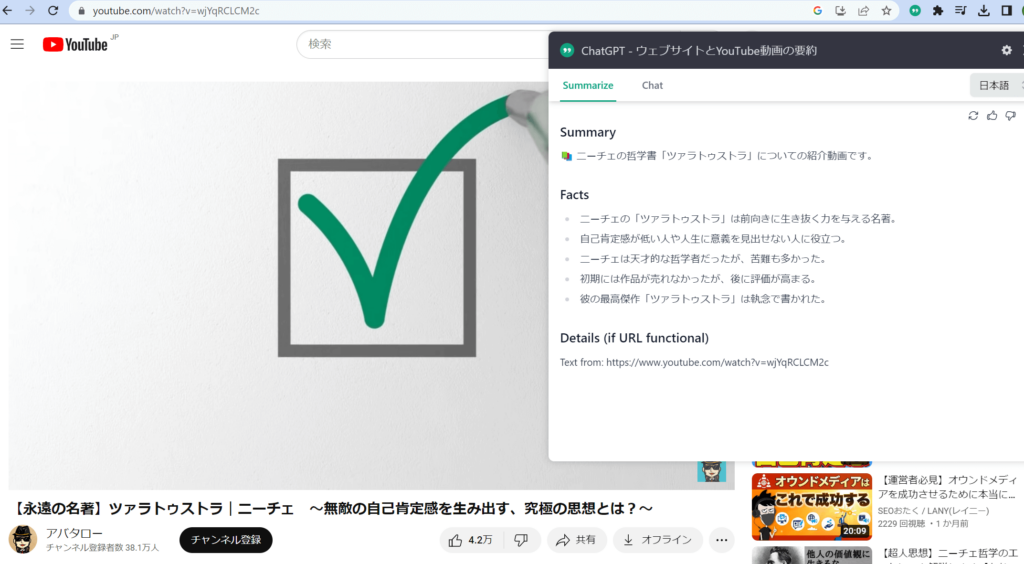The width and height of the screenshot is (1024, 564).
Task: Switch to the Chat tab
Action: tap(652, 85)
